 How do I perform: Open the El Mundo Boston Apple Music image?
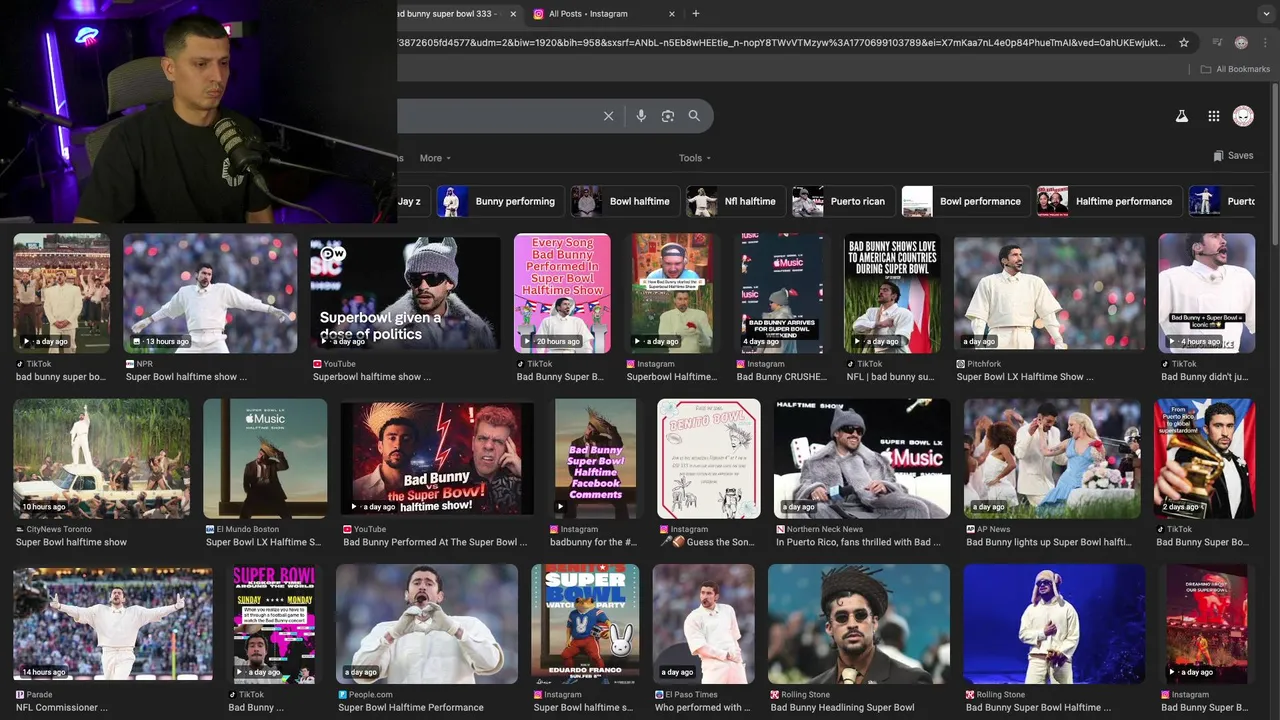[x=265, y=458]
